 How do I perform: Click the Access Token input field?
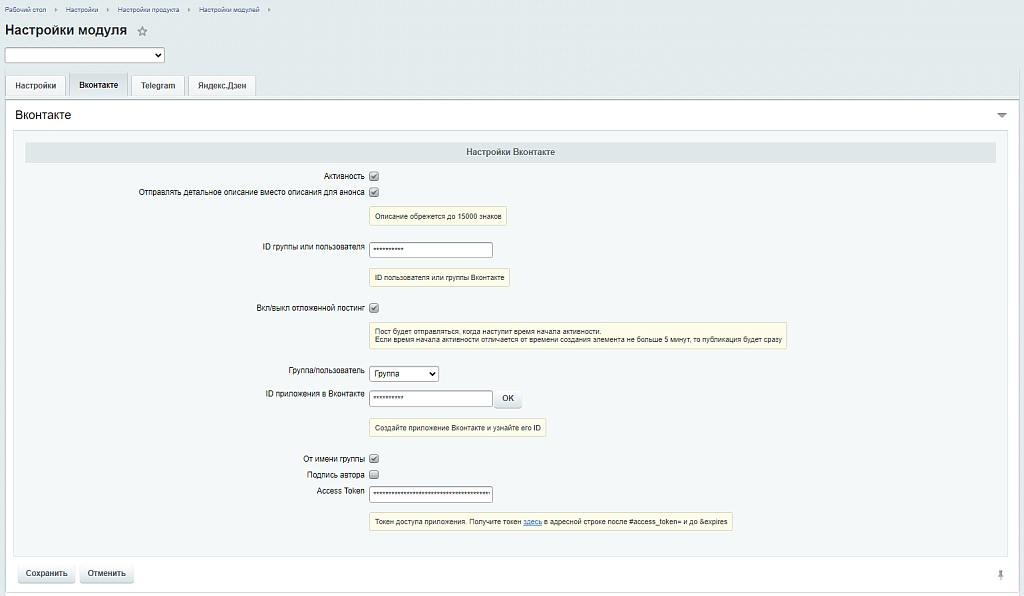430,494
